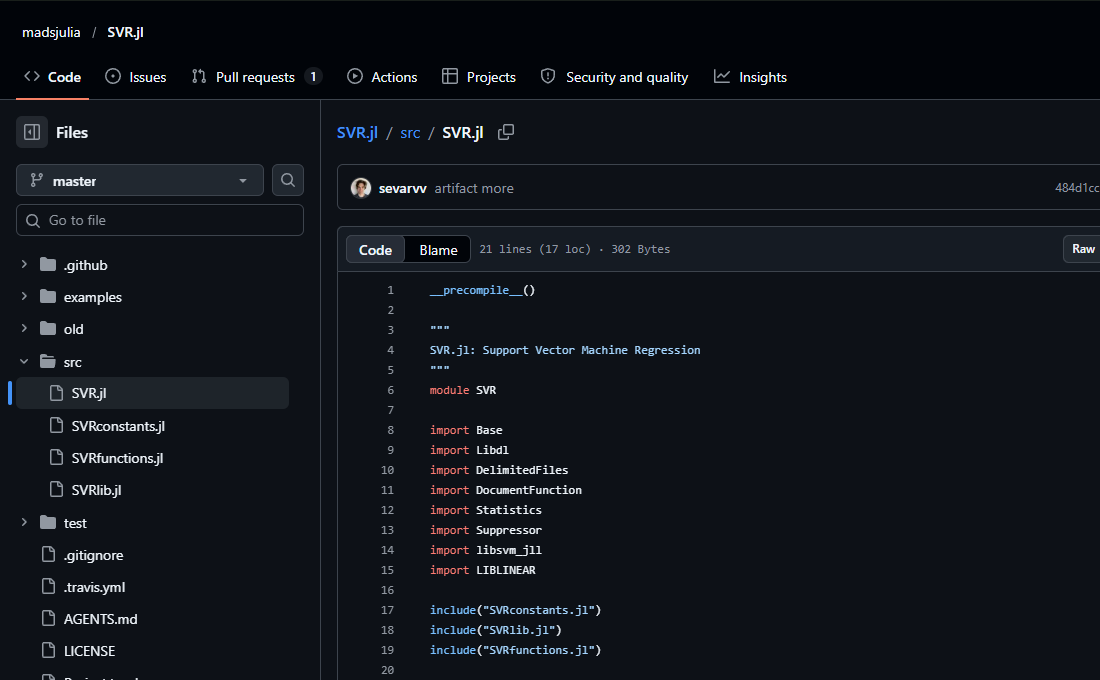Viewport: 1100px width, 680px height.
Task: Click the search files magnifier button
Action: tap(288, 180)
